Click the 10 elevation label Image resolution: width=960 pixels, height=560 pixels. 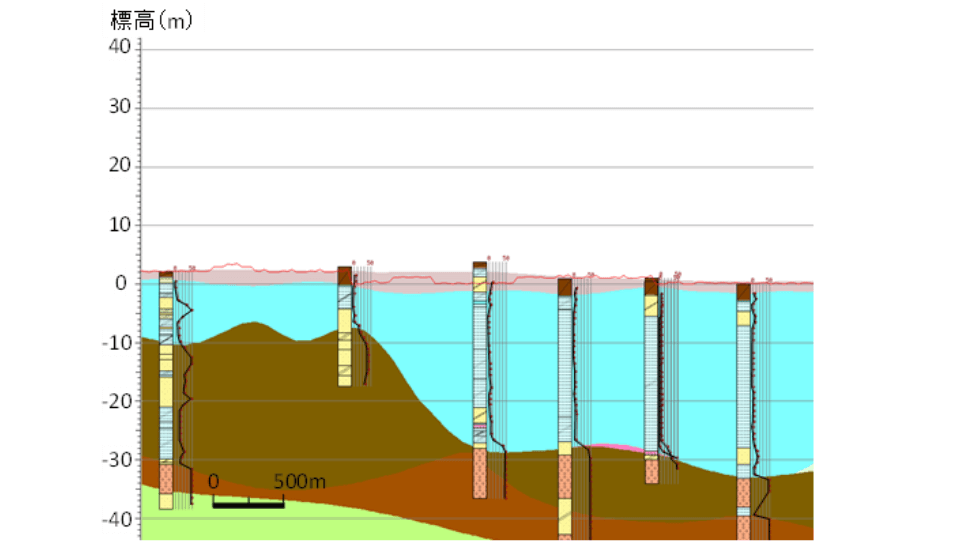click(119, 225)
